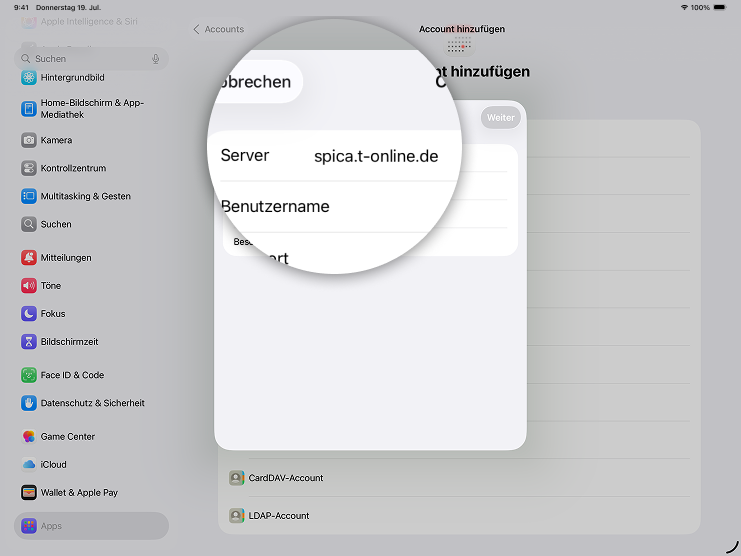
Task: Tap the Kamera icon in sidebar
Action: [x=29, y=140]
